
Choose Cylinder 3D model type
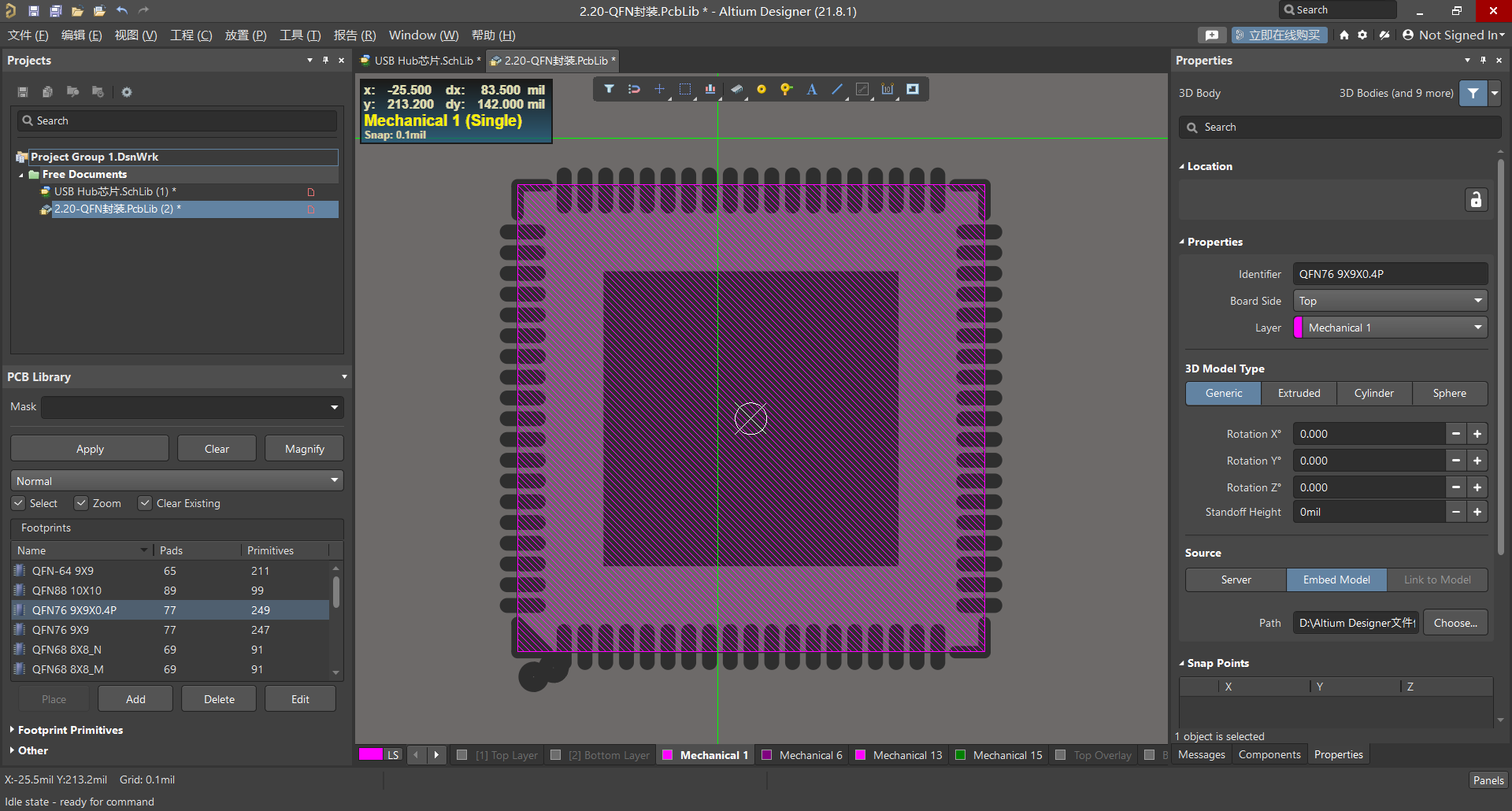point(1373,393)
